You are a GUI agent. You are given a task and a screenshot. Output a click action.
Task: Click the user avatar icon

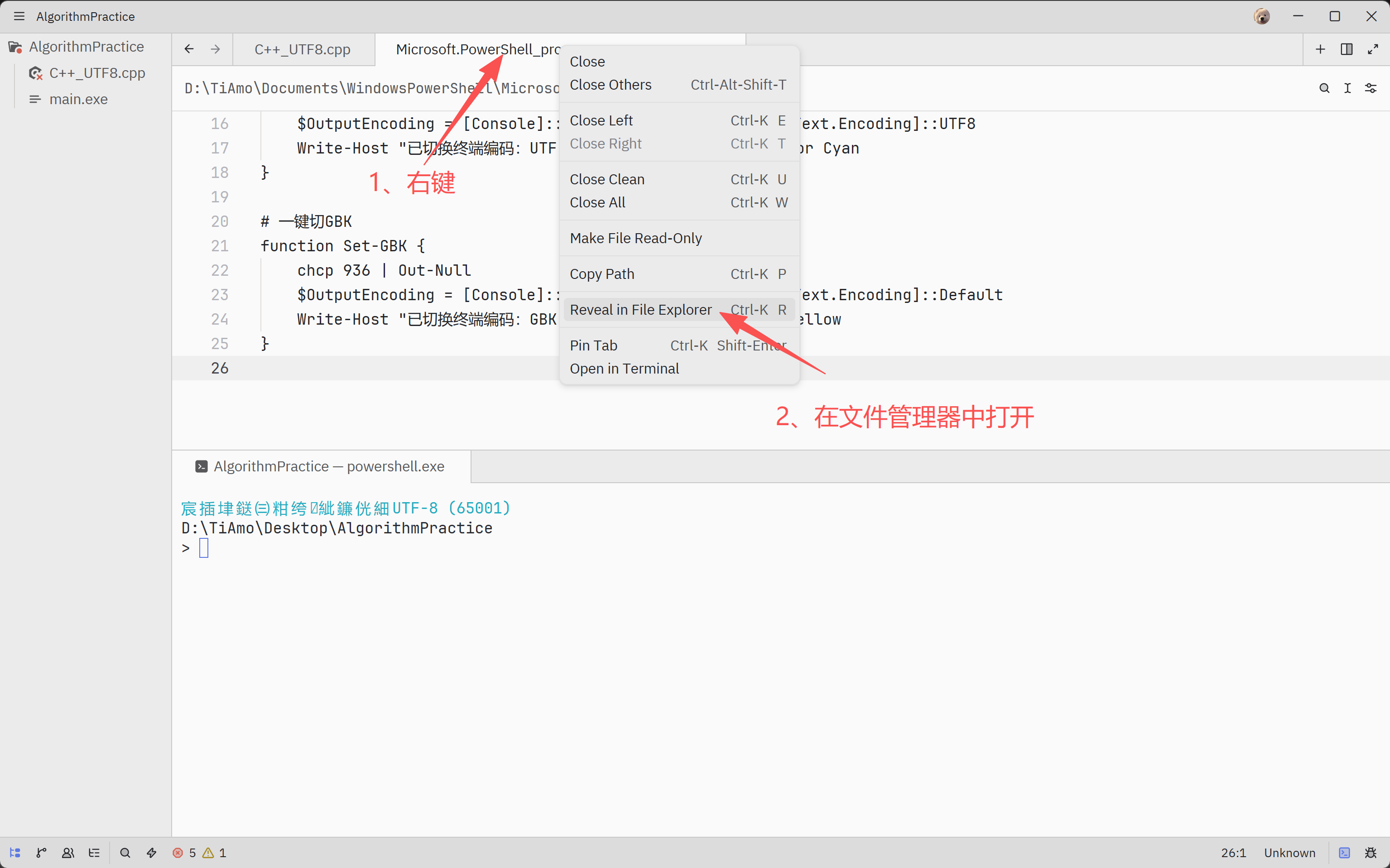pyautogui.click(x=1261, y=16)
